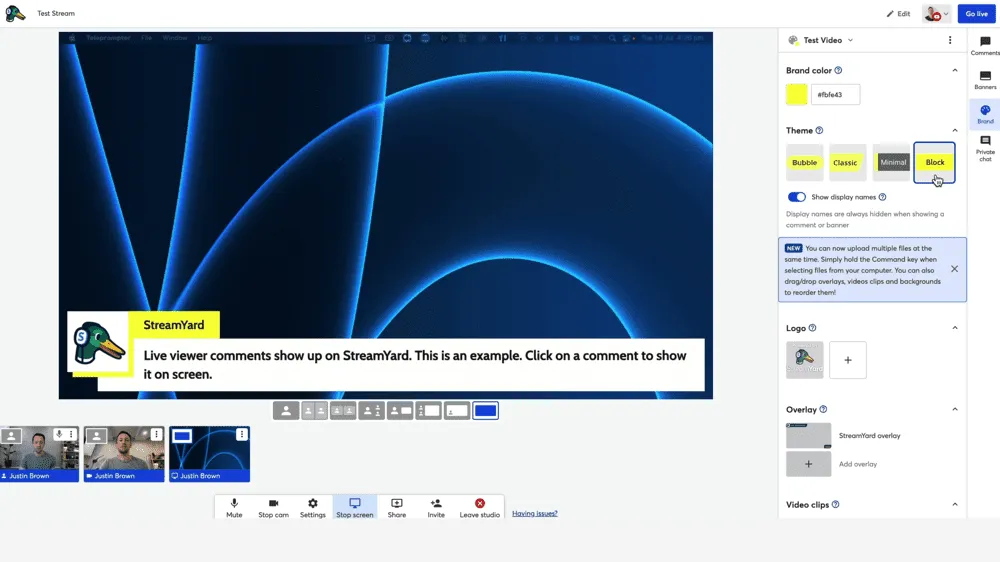Image resolution: width=1000 pixels, height=562 pixels.
Task: Select the solo single-person layout icon
Action: pos(286,411)
